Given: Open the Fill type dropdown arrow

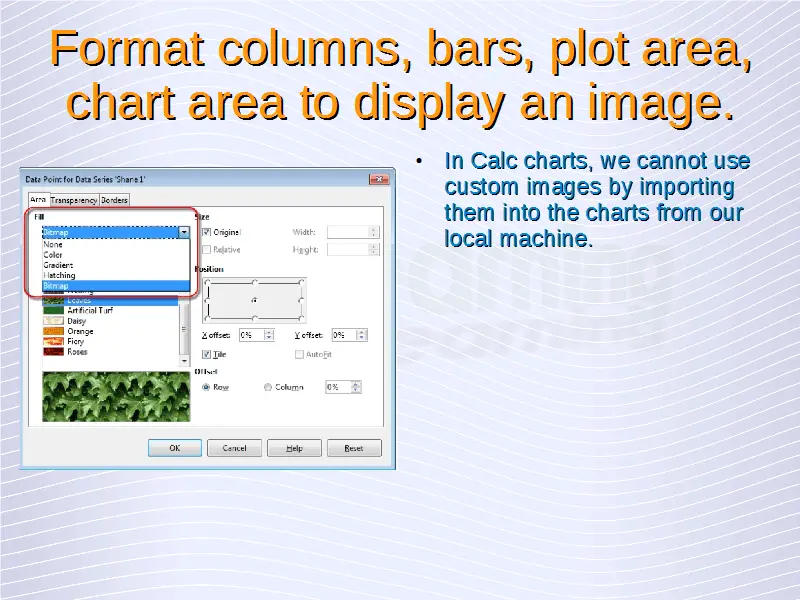Looking at the screenshot, I should (184, 232).
